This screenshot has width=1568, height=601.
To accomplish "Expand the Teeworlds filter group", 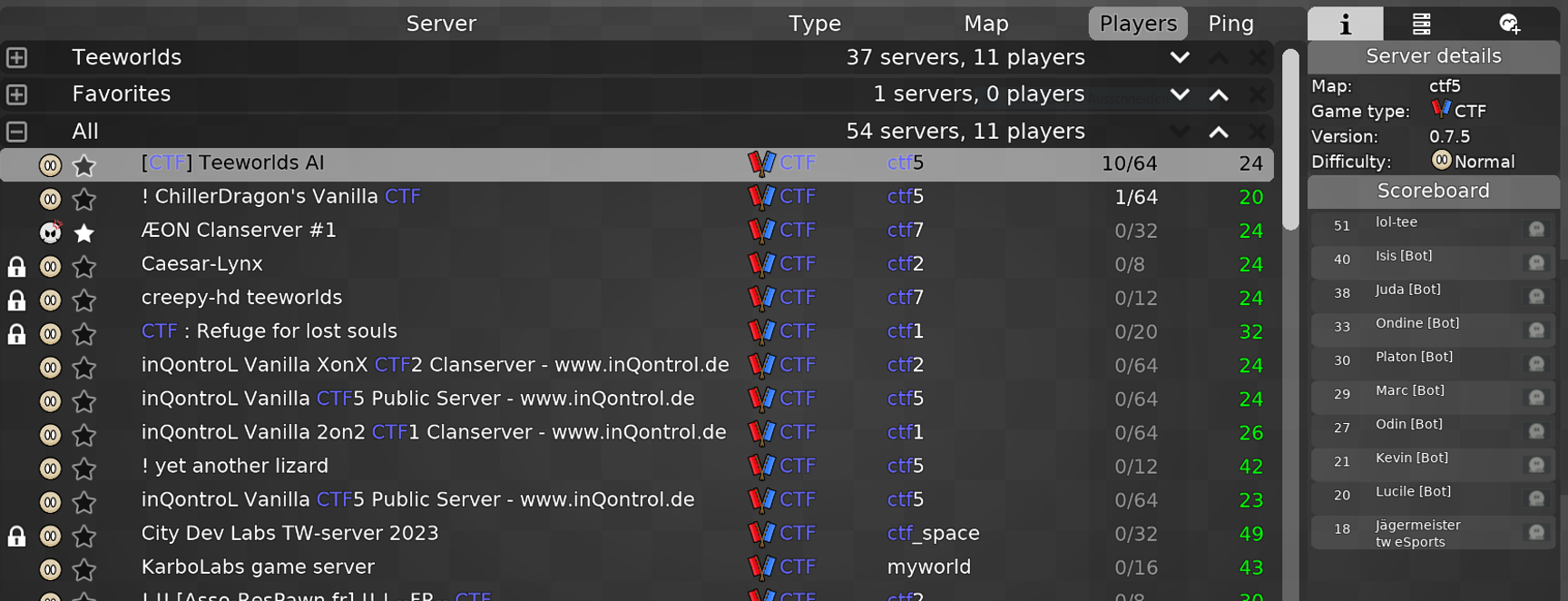I will click(16, 58).
